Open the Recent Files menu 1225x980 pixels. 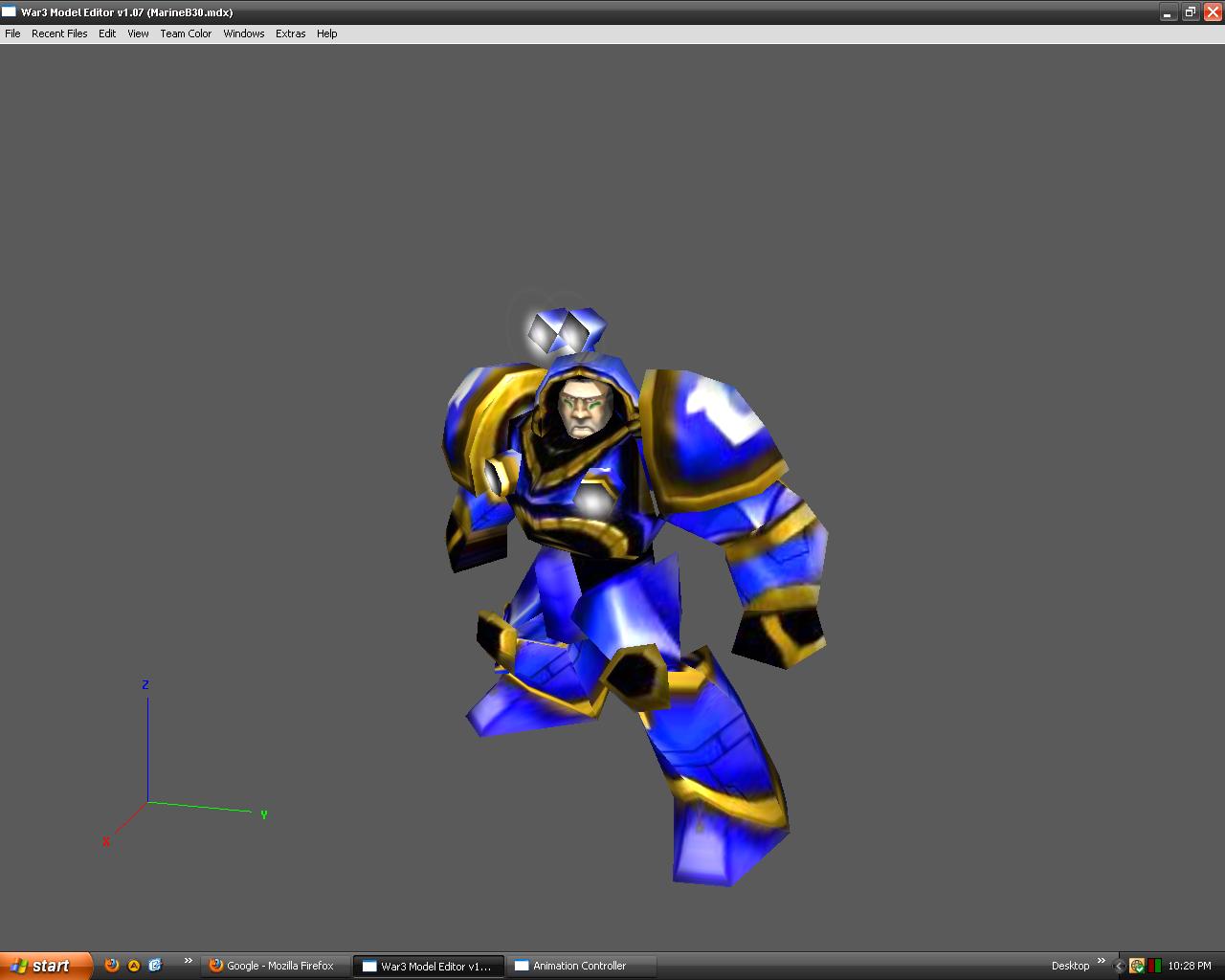(59, 33)
